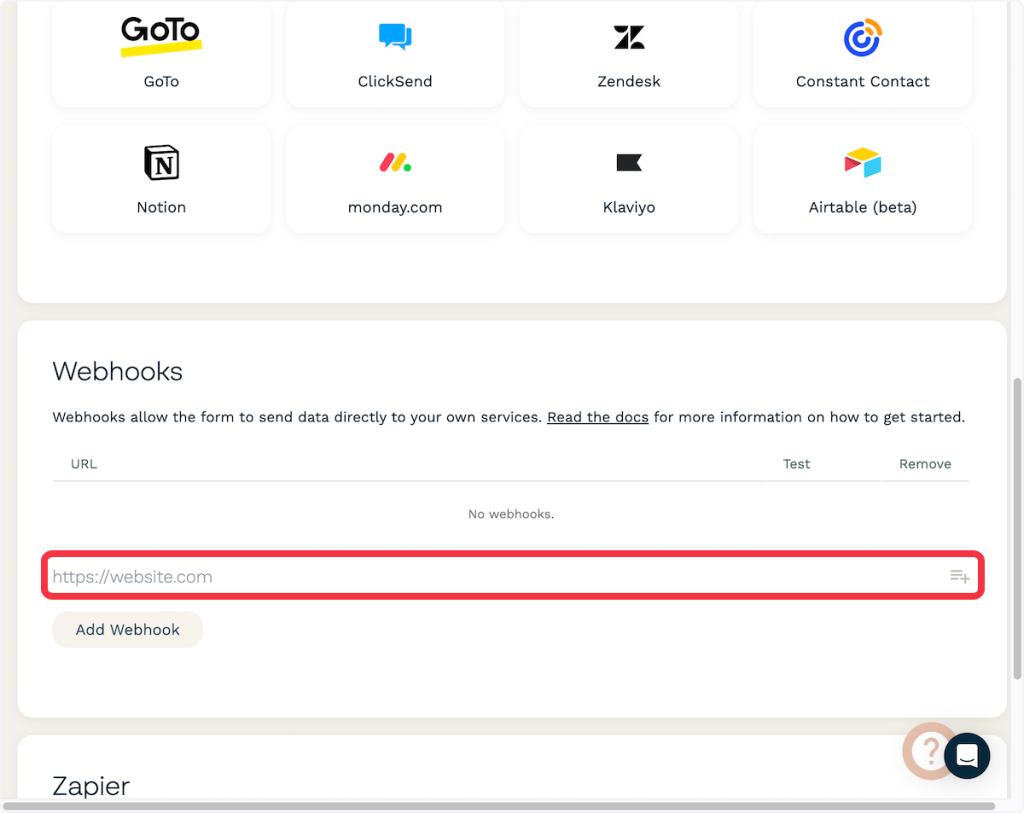Screen dimensions: 1024x813
Task: Click the GoTo integration logo
Action: click(x=161, y=37)
